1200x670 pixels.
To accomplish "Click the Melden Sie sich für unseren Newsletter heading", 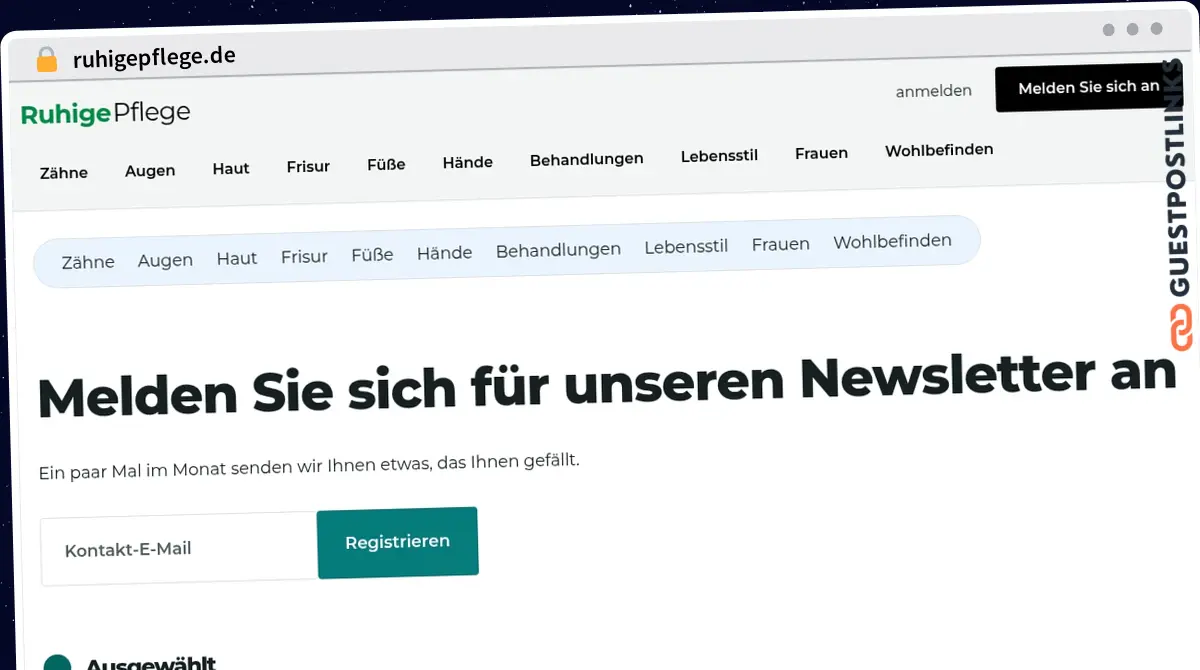I will pyautogui.click(x=606, y=384).
